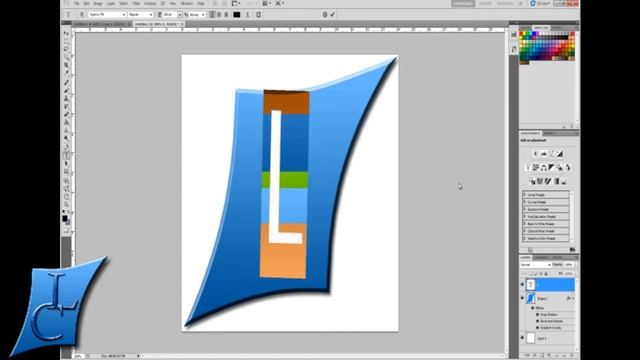The image size is (640, 360).
Task: Click the Create Warped Text icon
Action: 247,15
